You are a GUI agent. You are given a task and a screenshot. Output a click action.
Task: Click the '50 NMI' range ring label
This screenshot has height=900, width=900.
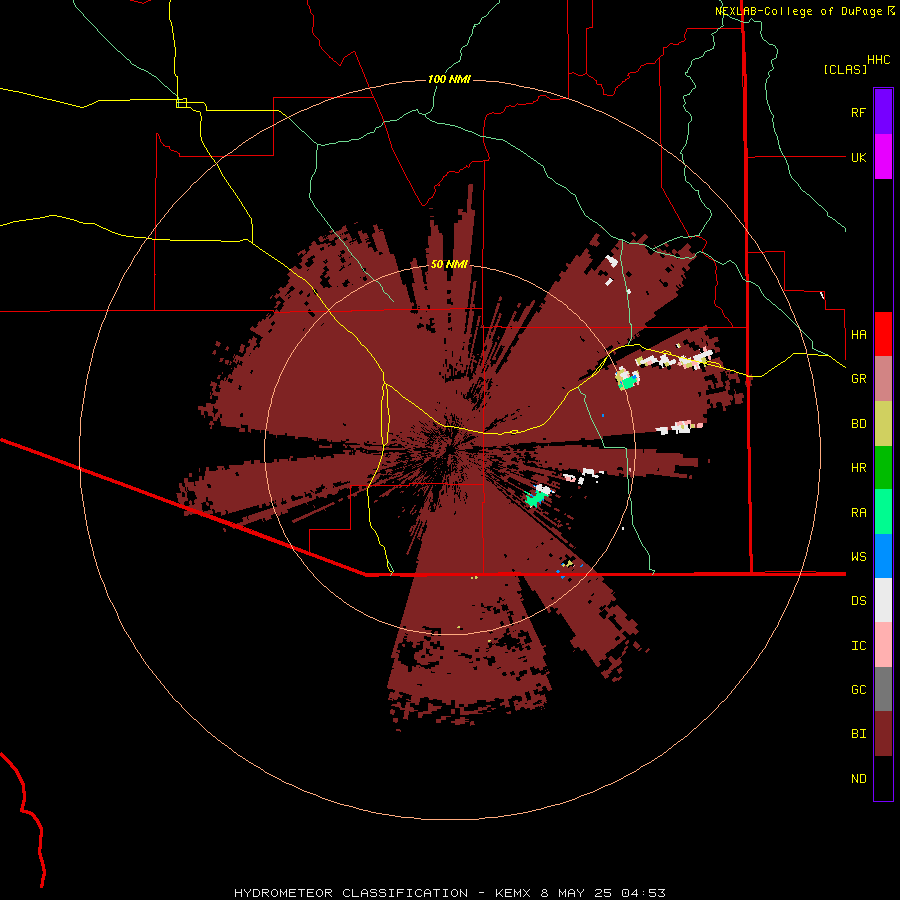(449, 264)
